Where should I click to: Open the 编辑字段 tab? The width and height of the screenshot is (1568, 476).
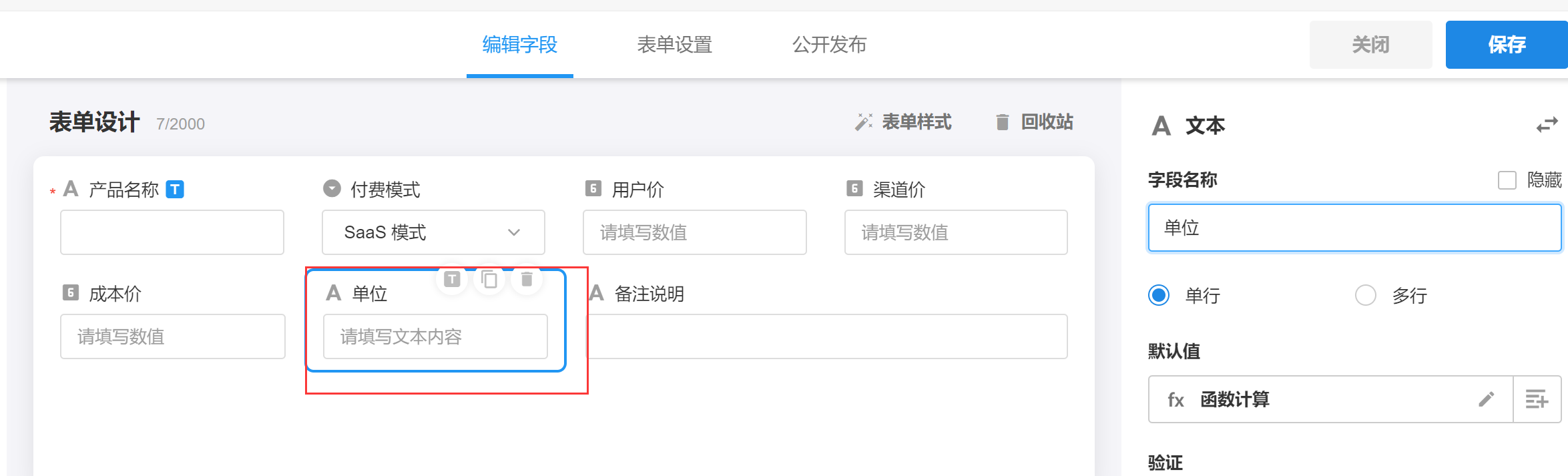point(519,45)
